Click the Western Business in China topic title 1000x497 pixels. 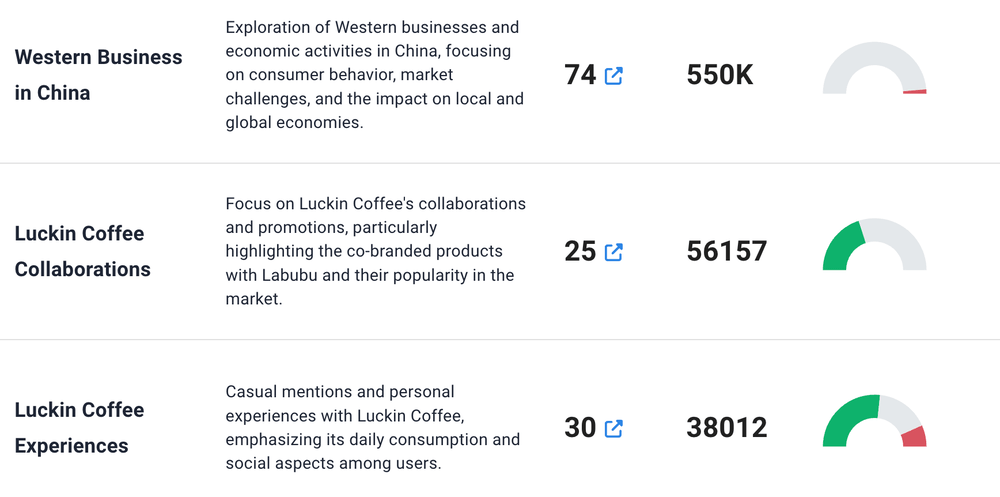(98, 75)
